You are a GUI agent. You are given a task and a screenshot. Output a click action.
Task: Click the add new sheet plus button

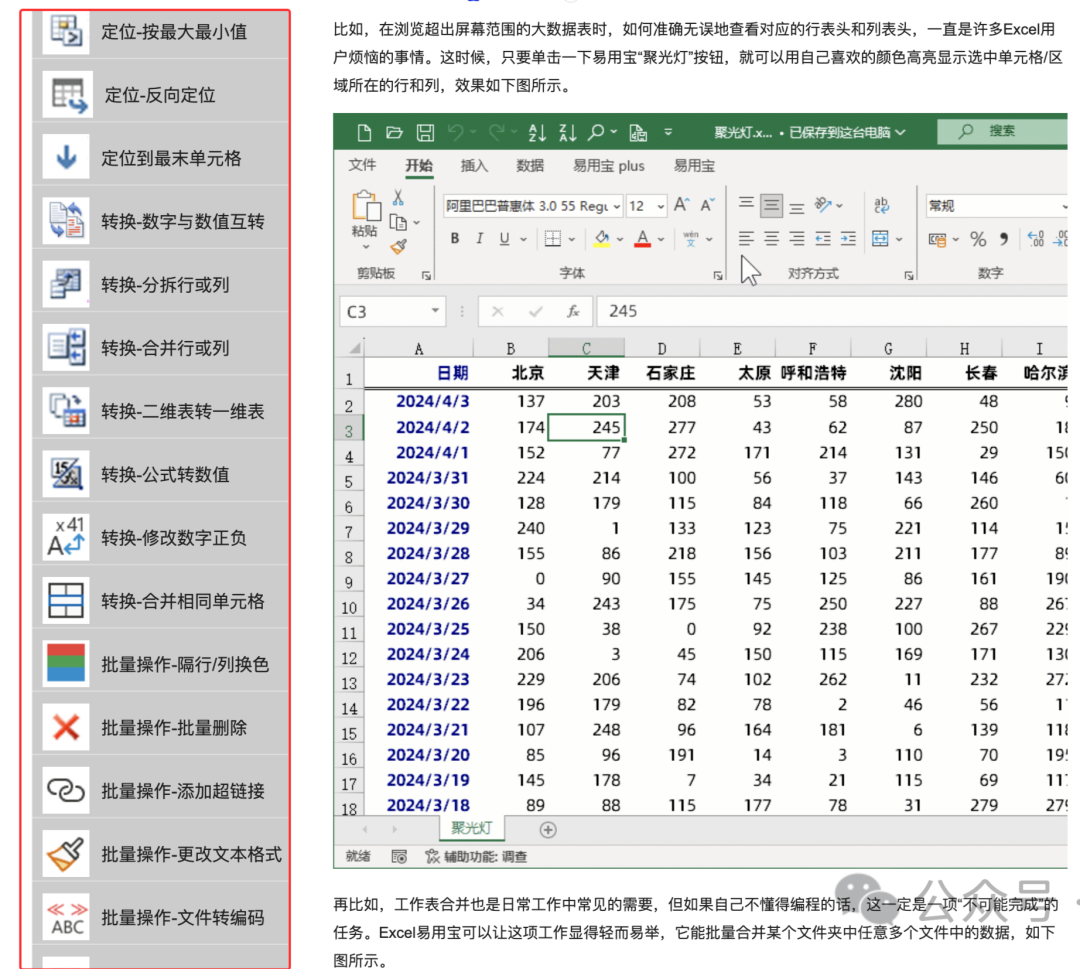click(548, 830)
